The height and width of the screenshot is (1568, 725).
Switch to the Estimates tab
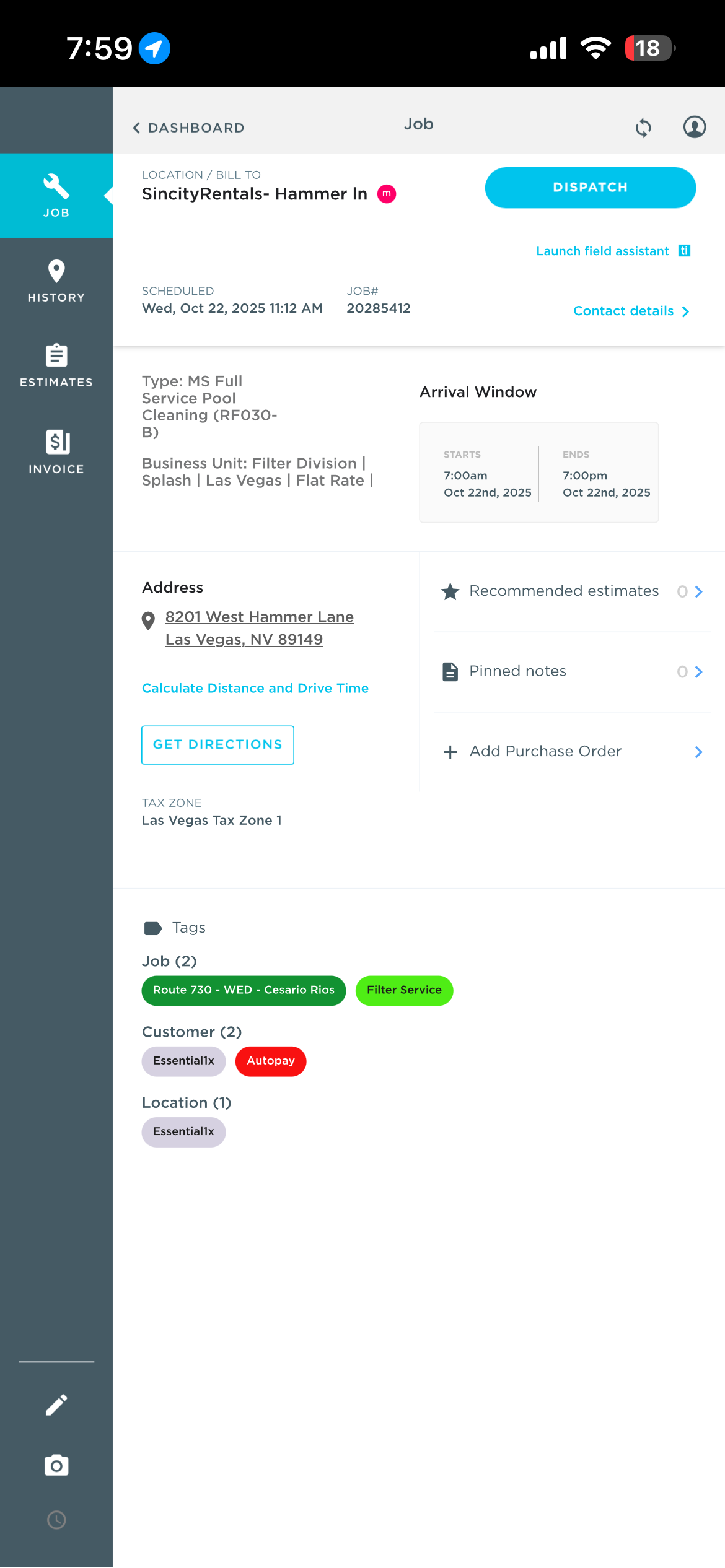tap(56, 365)
